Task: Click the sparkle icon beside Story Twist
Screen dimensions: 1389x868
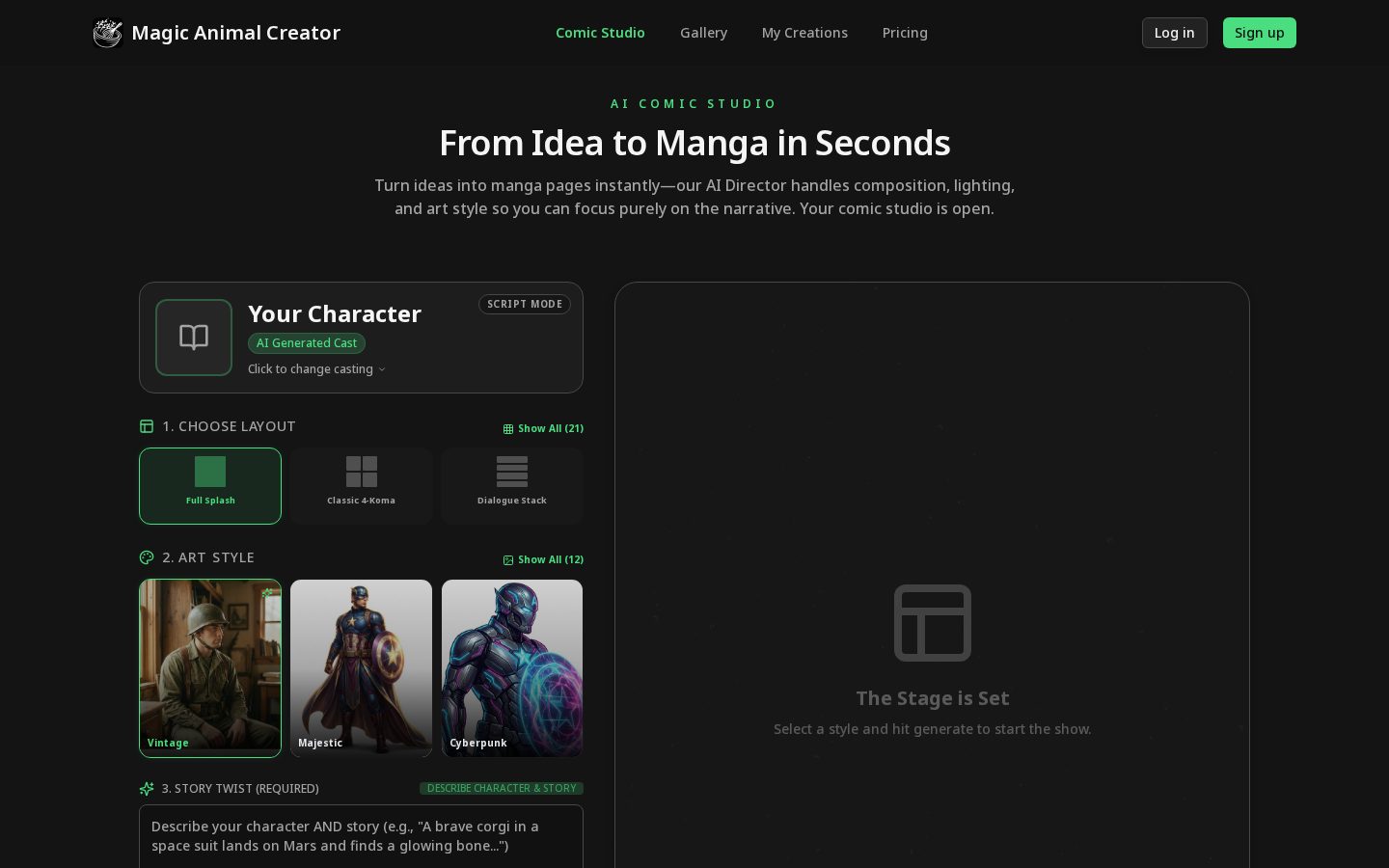Action: coord(147,789)
